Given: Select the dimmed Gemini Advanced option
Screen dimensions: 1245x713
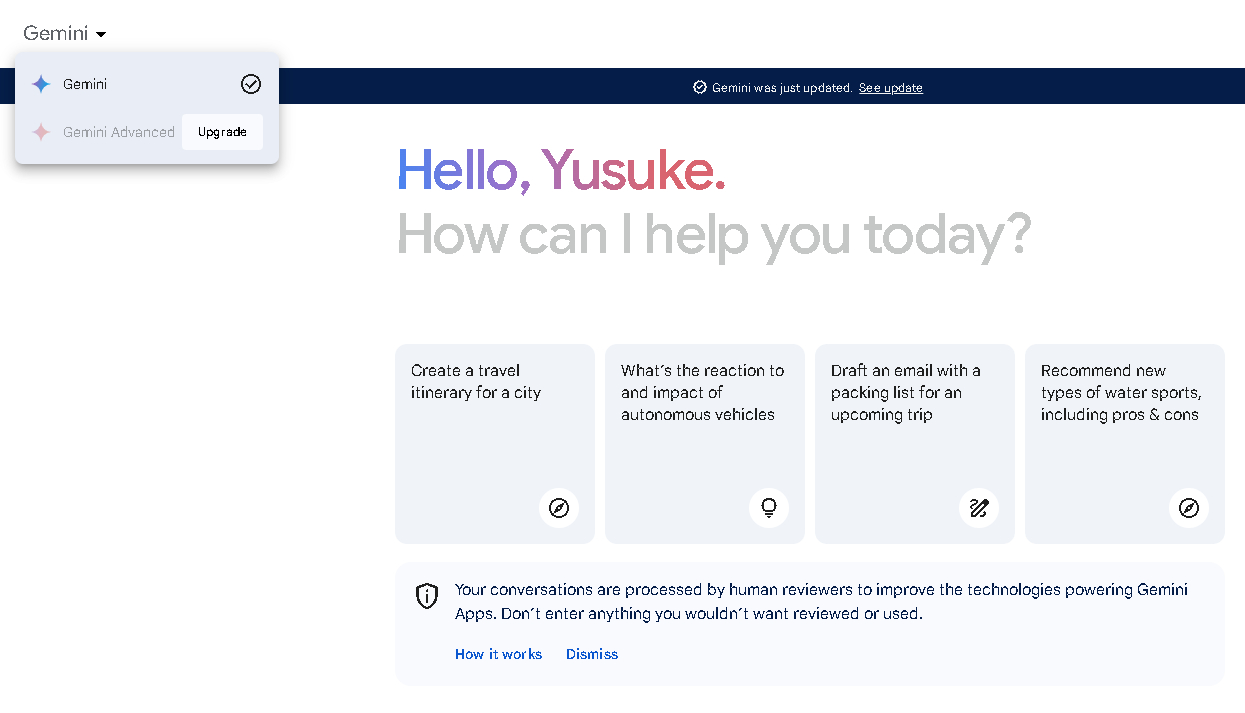Looking at the screenshot, I should [119, 132].
